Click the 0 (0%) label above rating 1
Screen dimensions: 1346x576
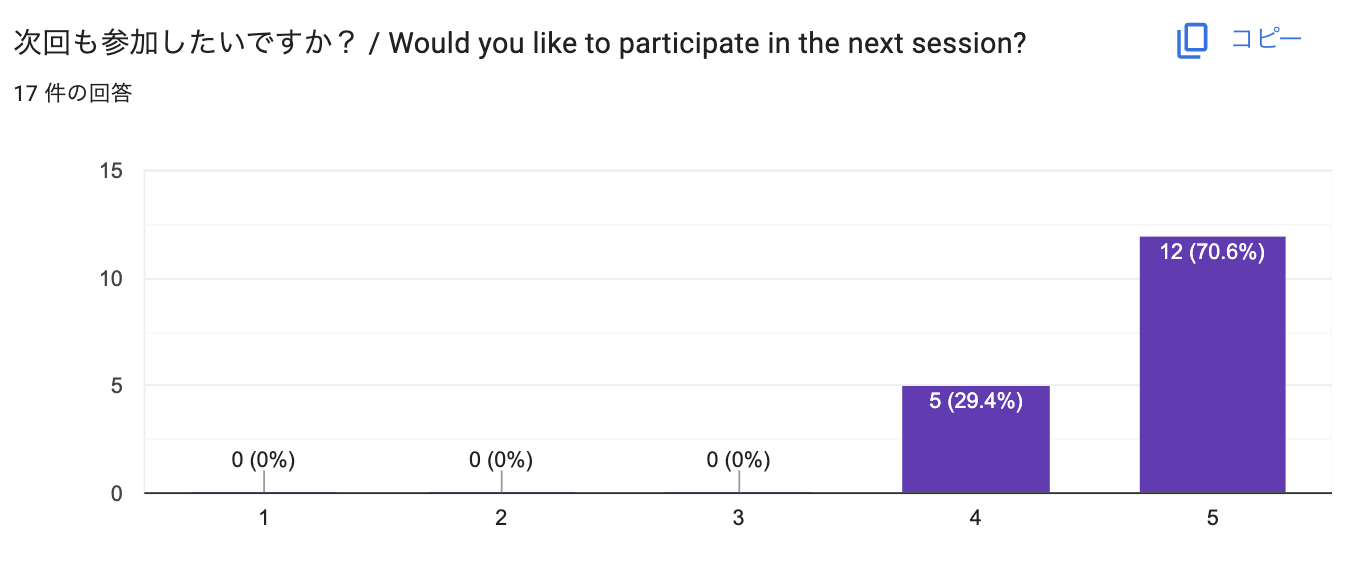point(263,461)
